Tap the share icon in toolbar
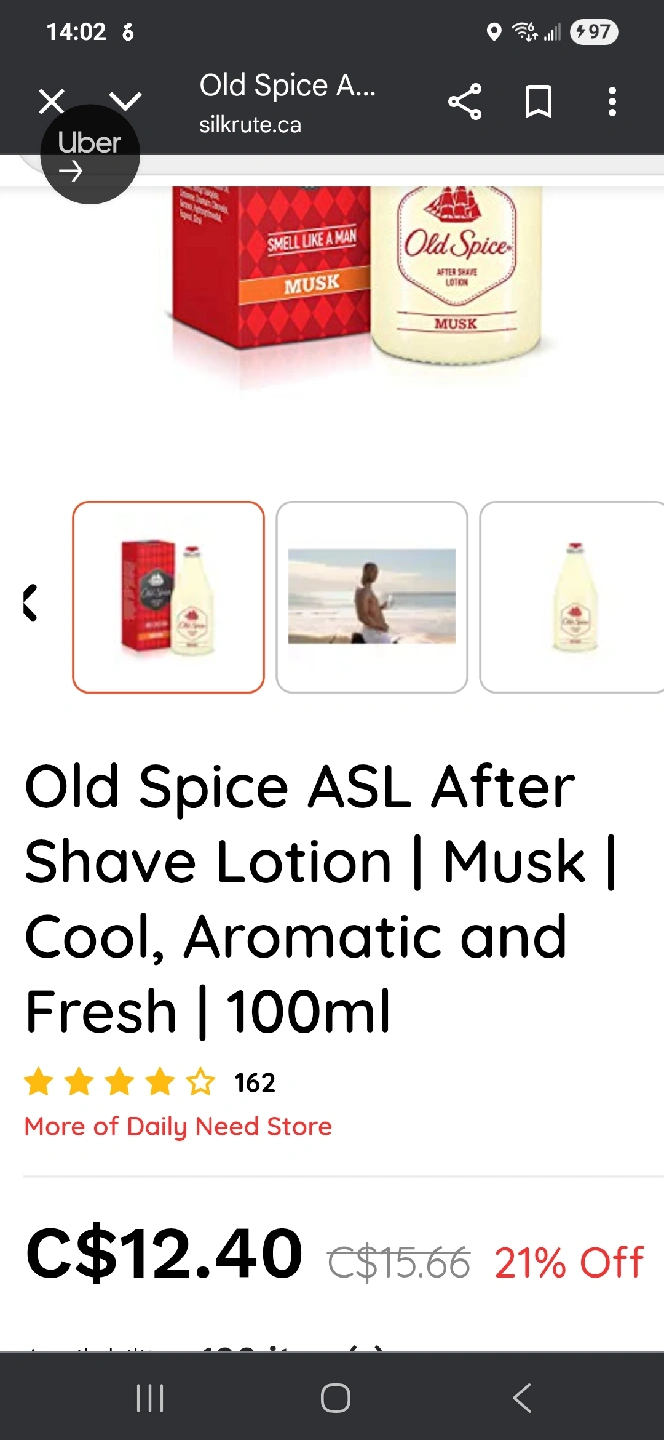The image size is (664, 1440). (464, 101)
